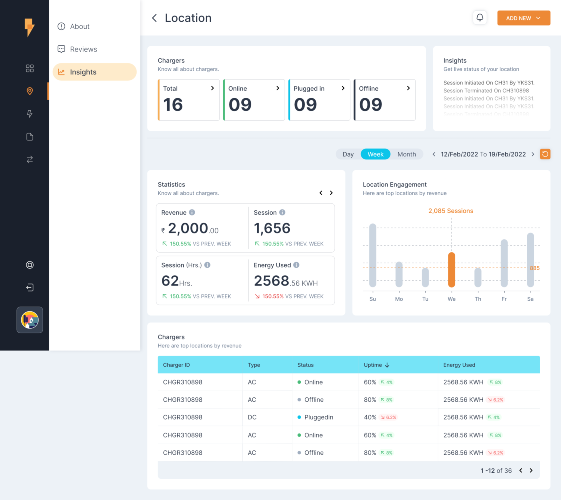561x500 pixels.
Task: Click the Session (Hrs) info icon
Action: click(207, 265)
